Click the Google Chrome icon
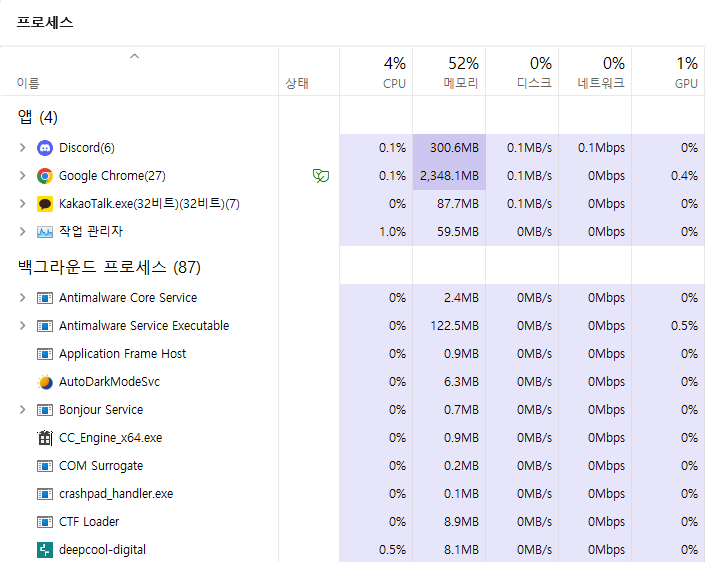 pyautogui.click(x=45, y=176)
